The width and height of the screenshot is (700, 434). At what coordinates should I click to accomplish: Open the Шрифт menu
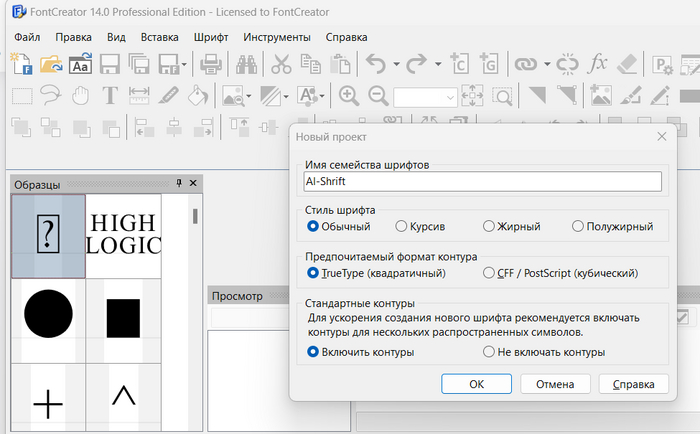click(x=211, y=37)
